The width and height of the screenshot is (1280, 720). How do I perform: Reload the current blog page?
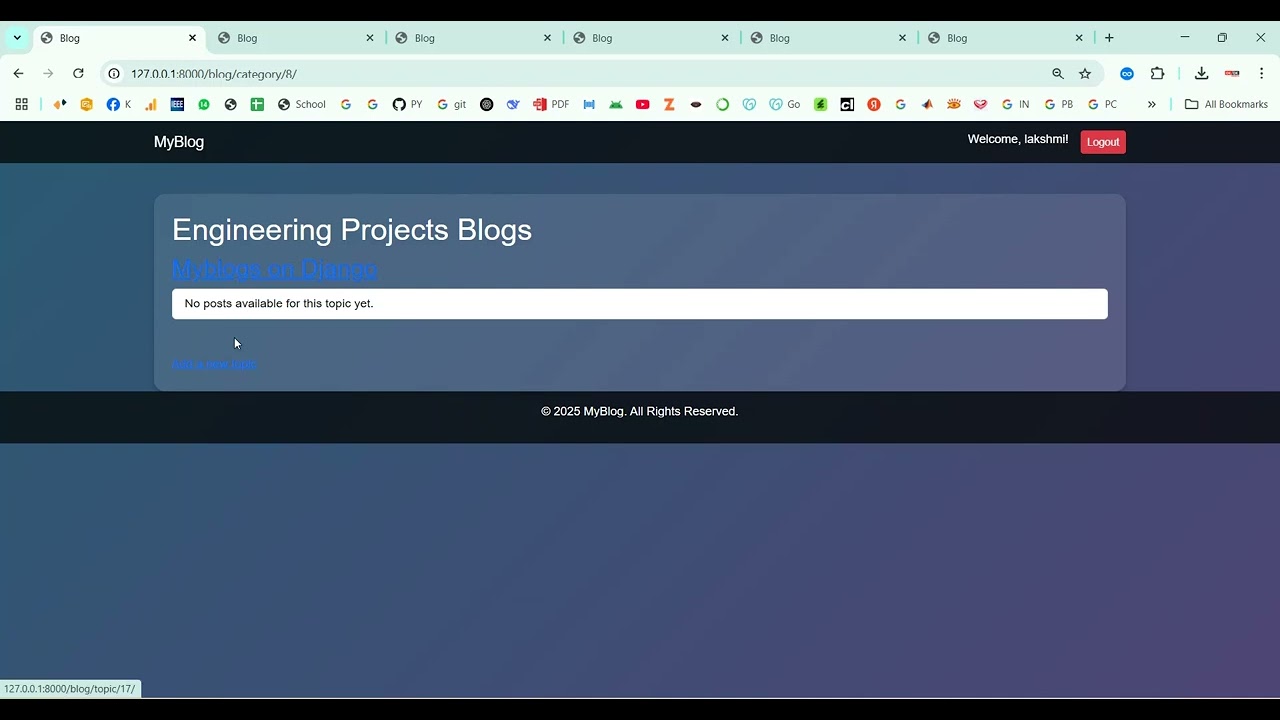[78, 73]
